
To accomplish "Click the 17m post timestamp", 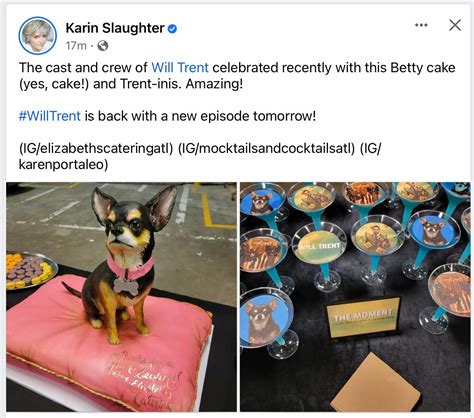I will coord(76,46).
